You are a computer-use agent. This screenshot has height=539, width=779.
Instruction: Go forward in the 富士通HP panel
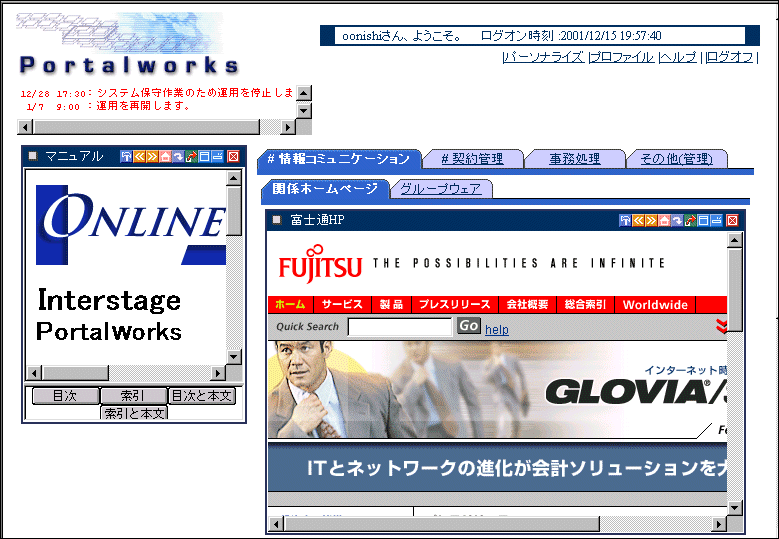(x=651, y=221)
